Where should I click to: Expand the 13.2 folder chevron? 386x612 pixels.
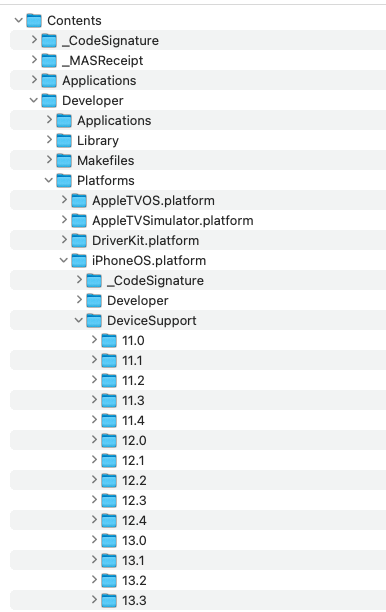point(94,580)
